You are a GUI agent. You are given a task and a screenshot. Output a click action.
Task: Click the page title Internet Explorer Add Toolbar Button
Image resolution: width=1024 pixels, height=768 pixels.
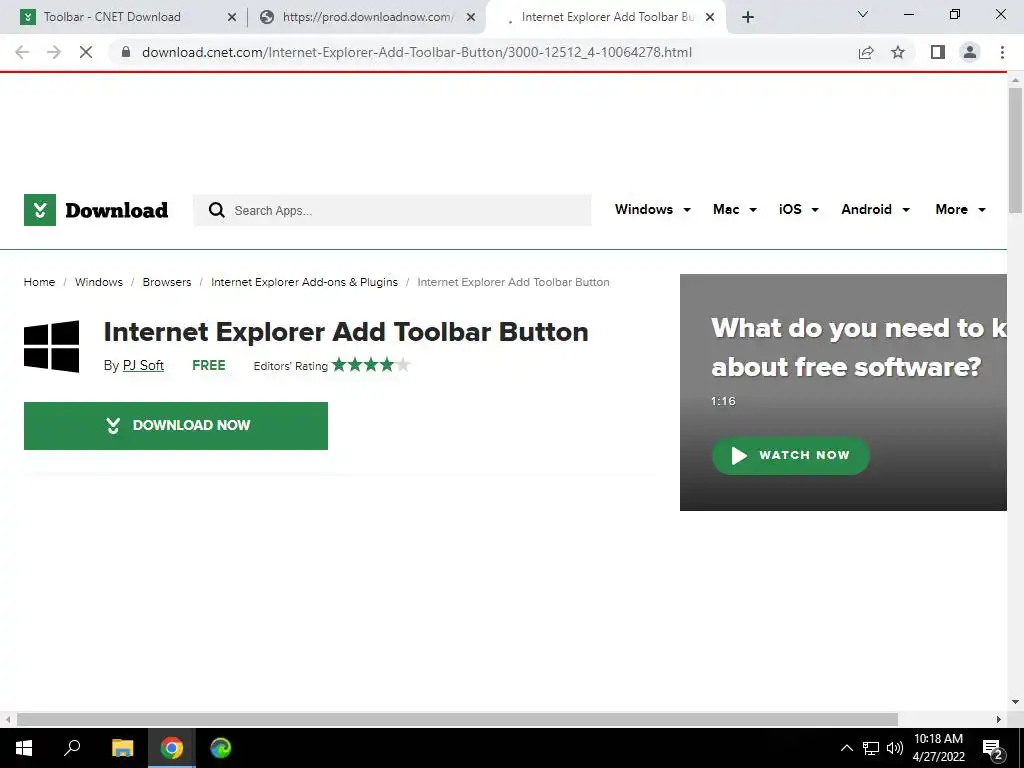point(346,332)
